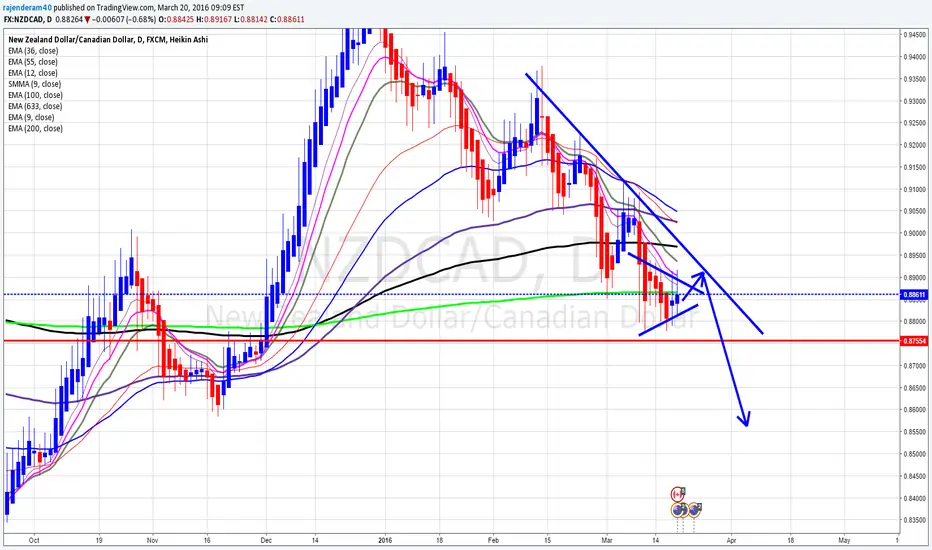Open the rightmost New Zealand flag event icon
The height and width of the screenshot is (550, 932).
pyautogui.click(x=694, y=510)
